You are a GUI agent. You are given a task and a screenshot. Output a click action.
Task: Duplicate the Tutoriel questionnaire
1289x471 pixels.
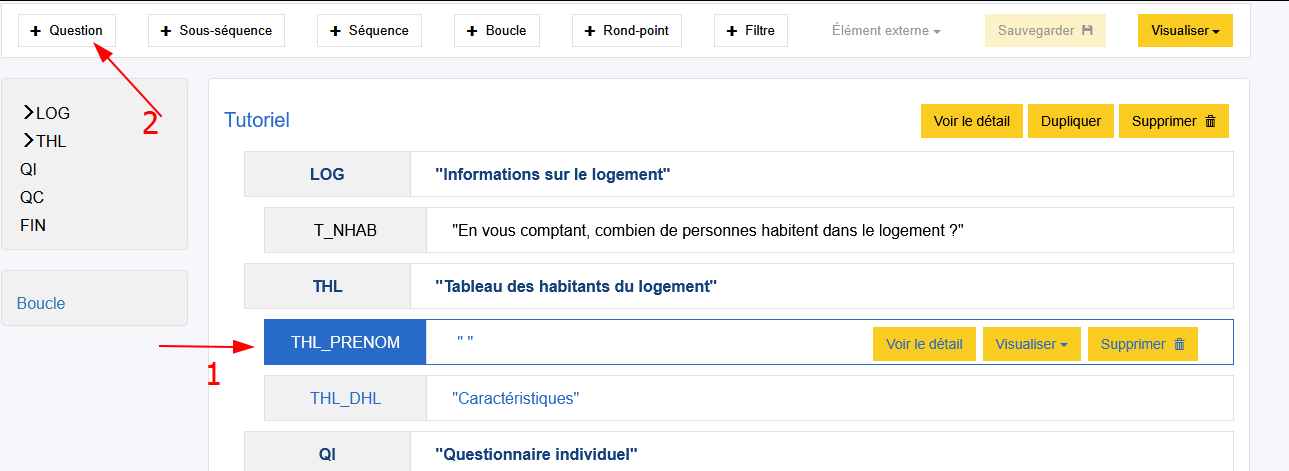click(1070, 121)
